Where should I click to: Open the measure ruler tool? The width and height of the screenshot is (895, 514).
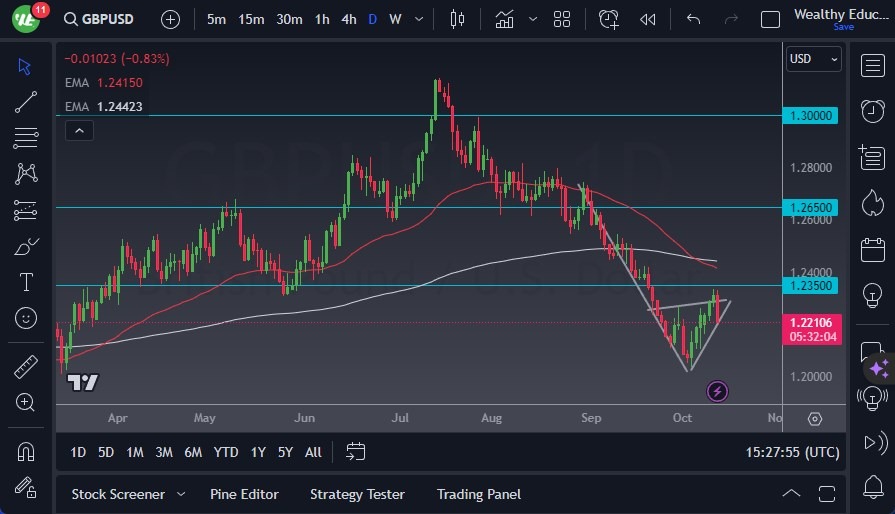[x=27, y=366]
